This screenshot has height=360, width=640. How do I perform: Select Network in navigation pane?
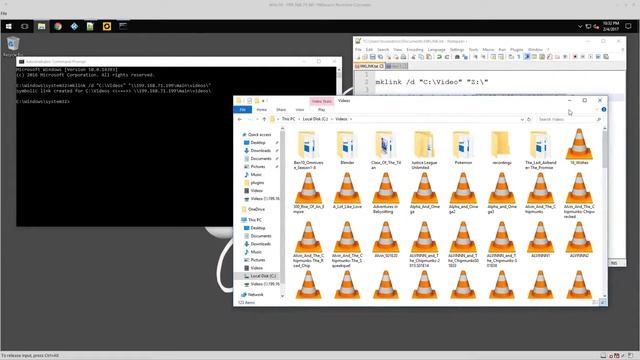tap(256, 294)
